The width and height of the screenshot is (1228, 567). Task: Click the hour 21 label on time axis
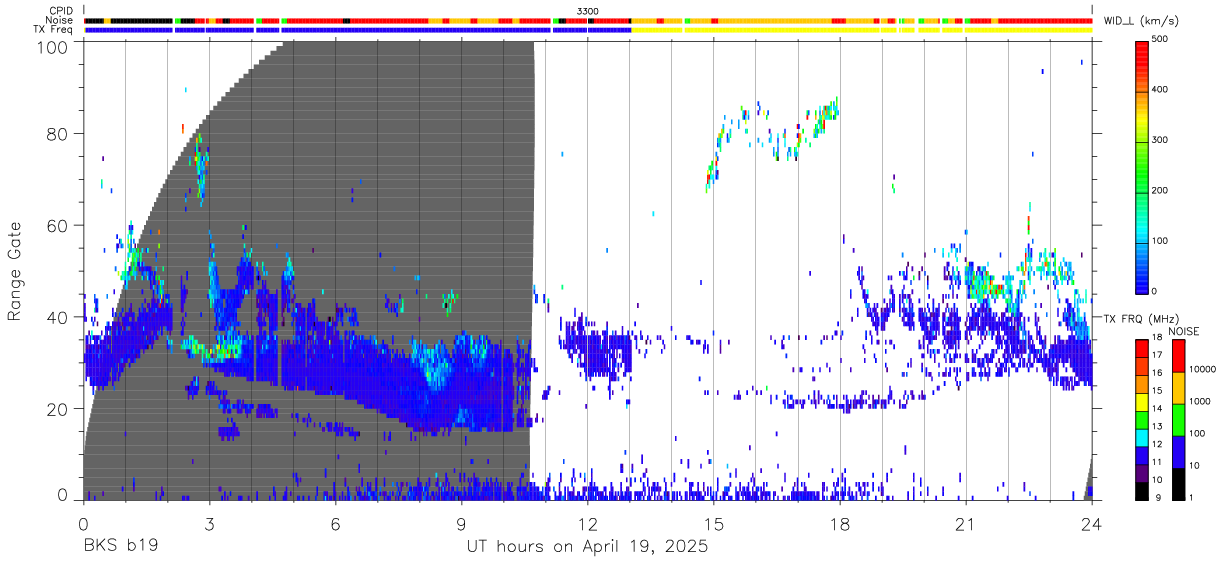pos(965,522)
